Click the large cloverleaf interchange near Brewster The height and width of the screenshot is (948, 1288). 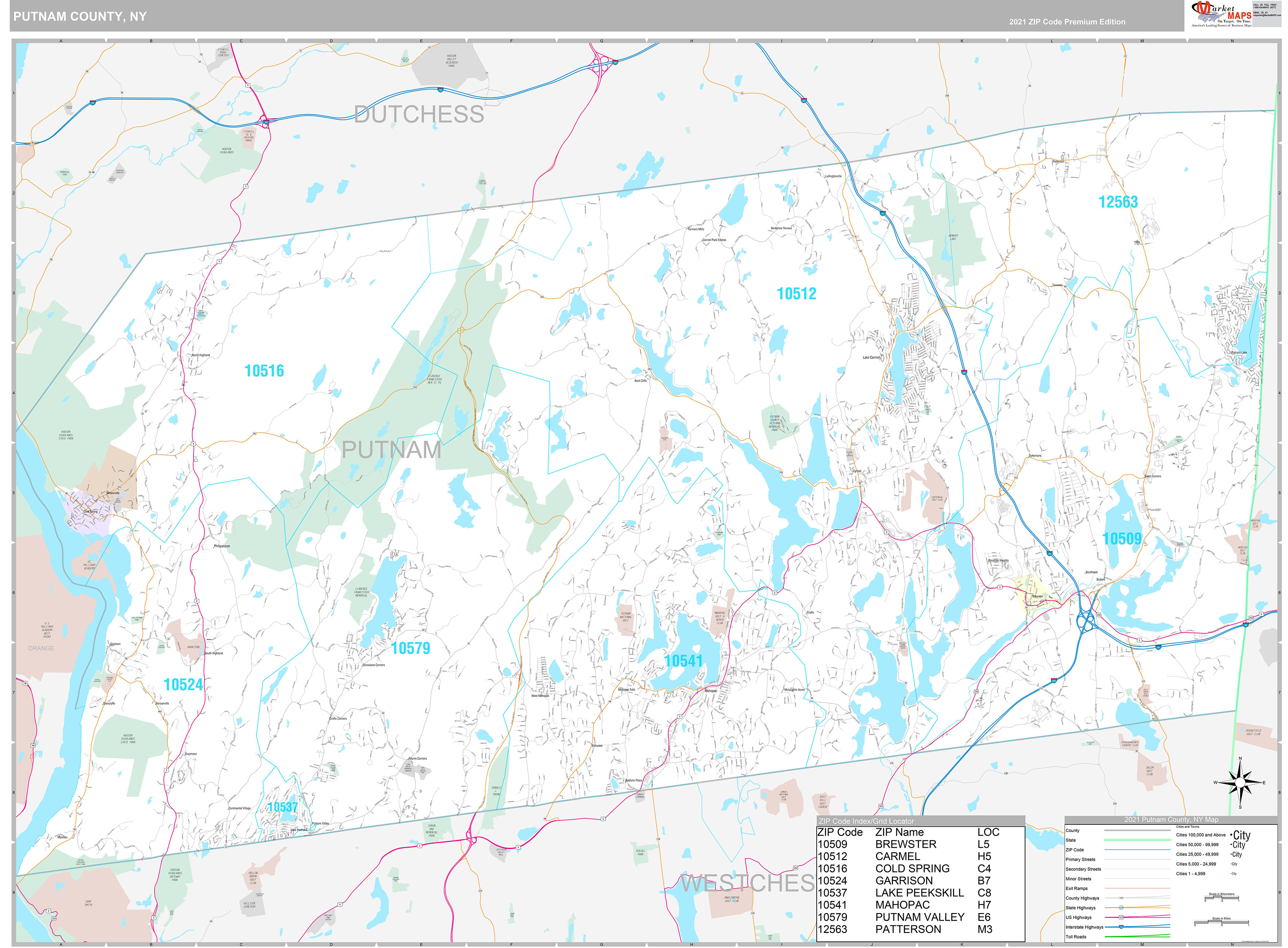pyautogui.click(x=1086, y=620)
